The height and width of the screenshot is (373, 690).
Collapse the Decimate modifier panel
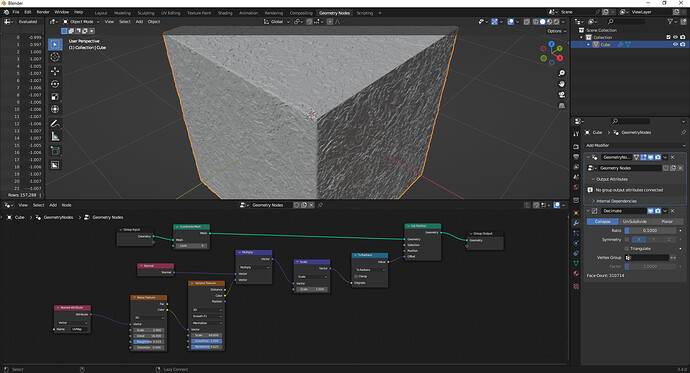pos(588,211)
